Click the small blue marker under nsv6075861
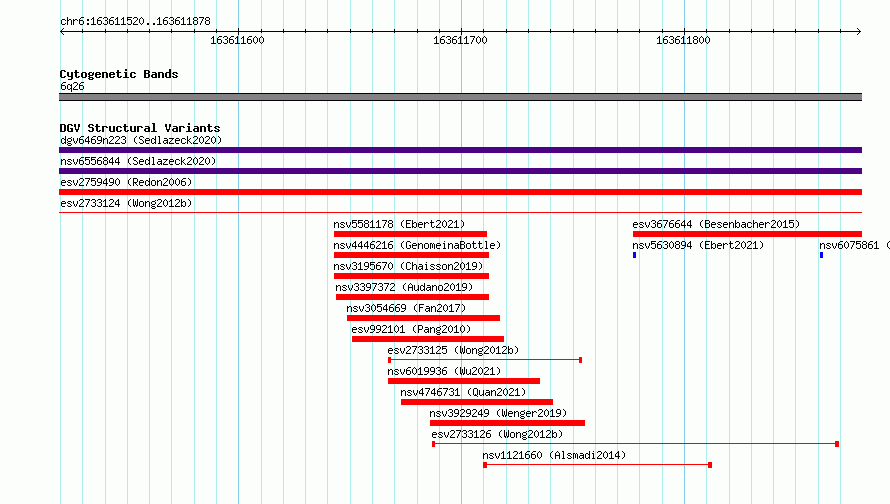 coord(821,255)
